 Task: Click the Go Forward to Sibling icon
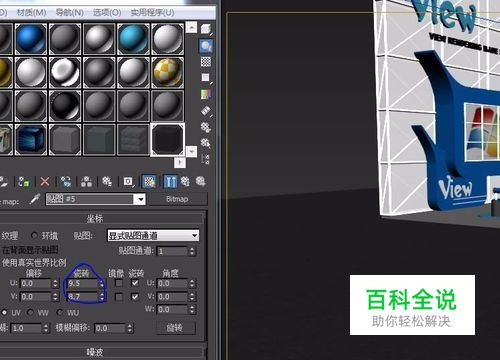[x=200, y=182]
